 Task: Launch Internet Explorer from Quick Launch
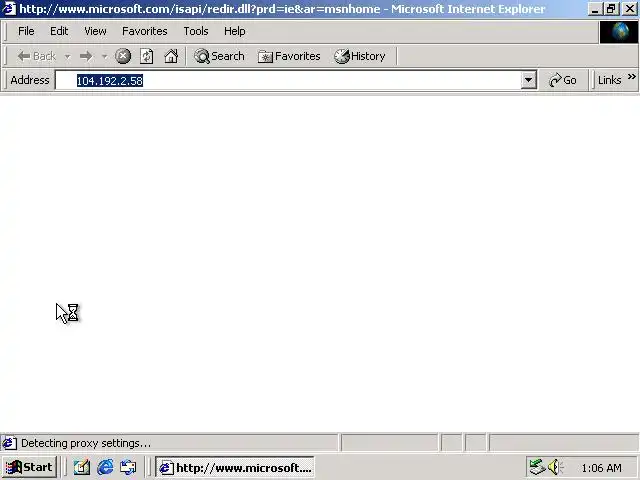click(105, 467)
